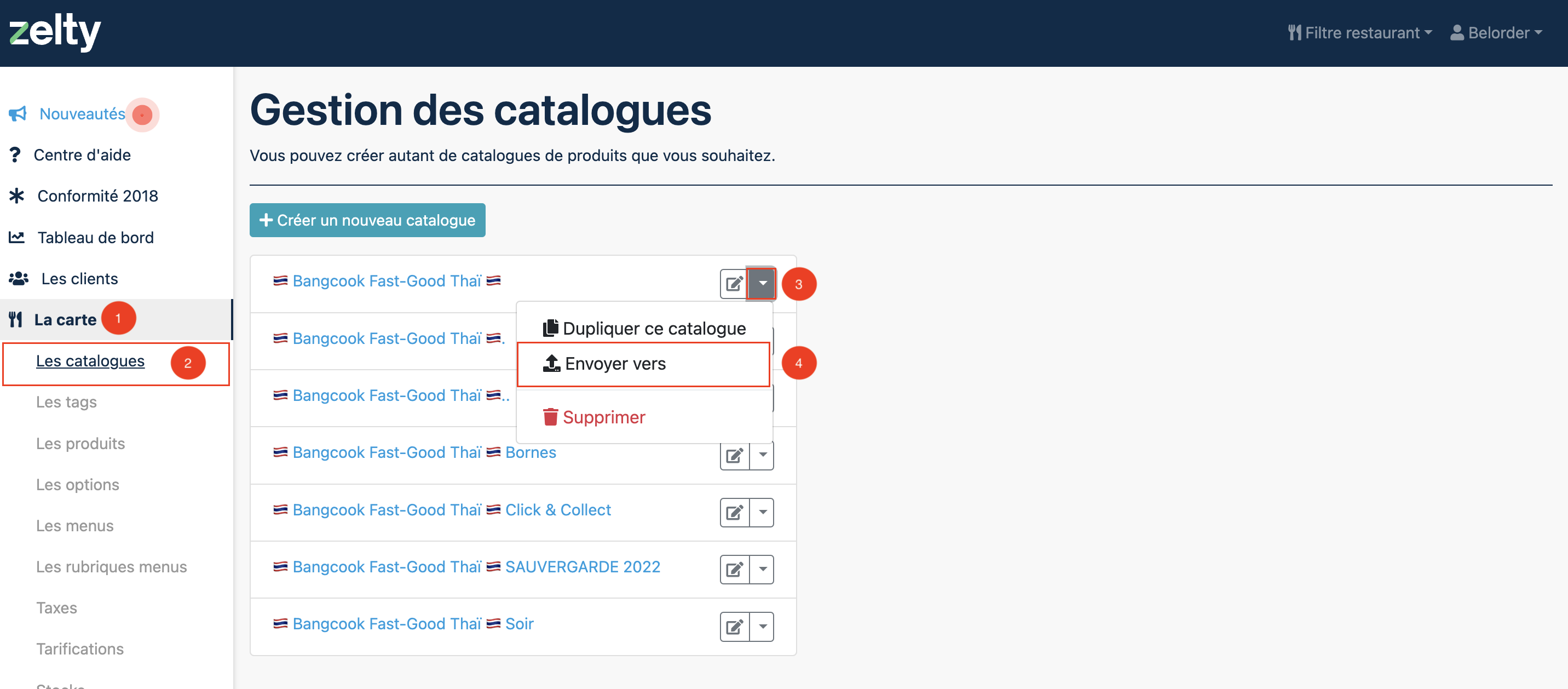Select Envoyer vers in the dropdown menu
Screen dimensions: 1568x689
click(x=643, y=364)
